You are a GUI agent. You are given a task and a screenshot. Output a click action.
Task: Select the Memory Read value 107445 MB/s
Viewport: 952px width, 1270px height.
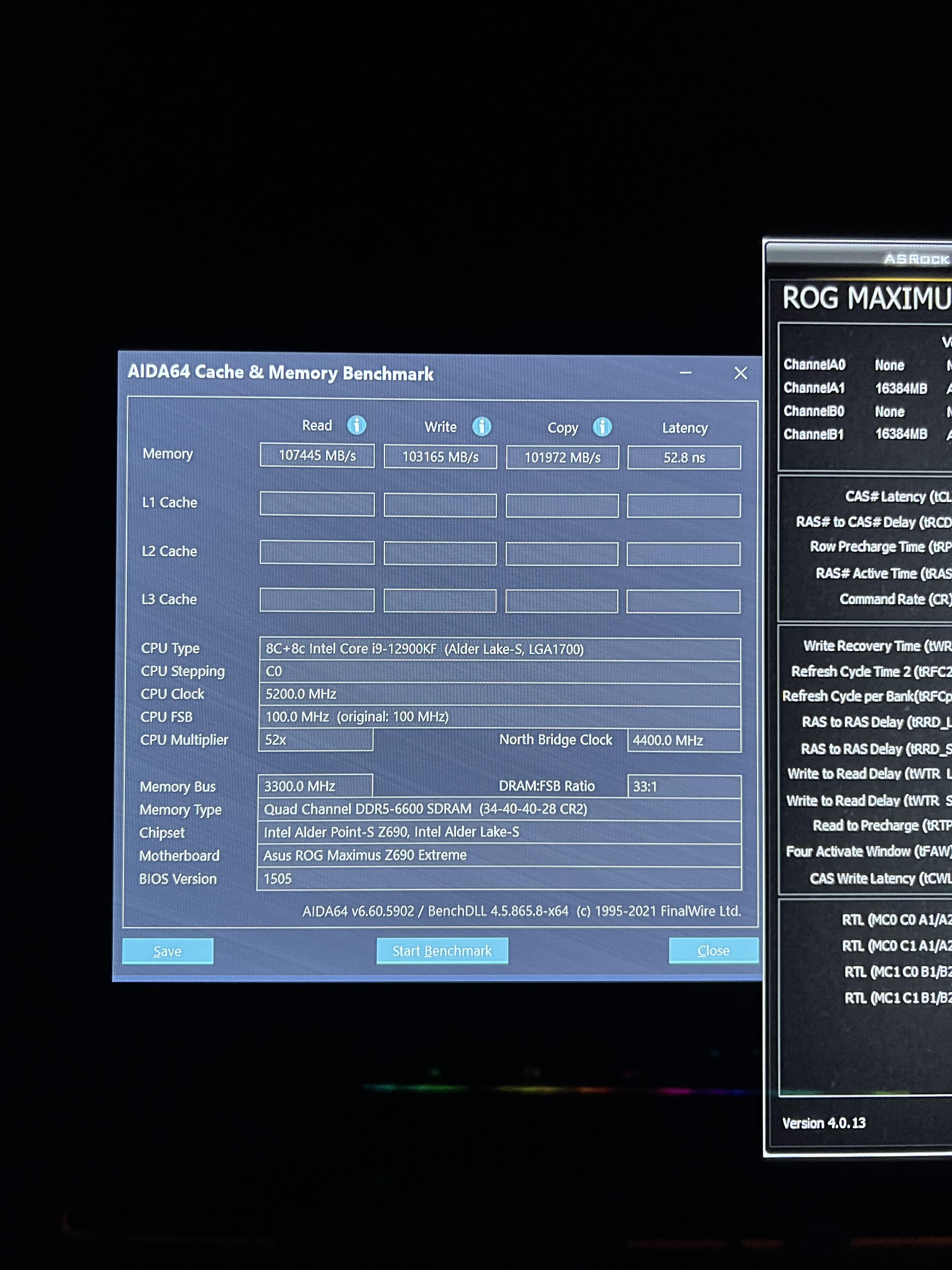(317, 455)
